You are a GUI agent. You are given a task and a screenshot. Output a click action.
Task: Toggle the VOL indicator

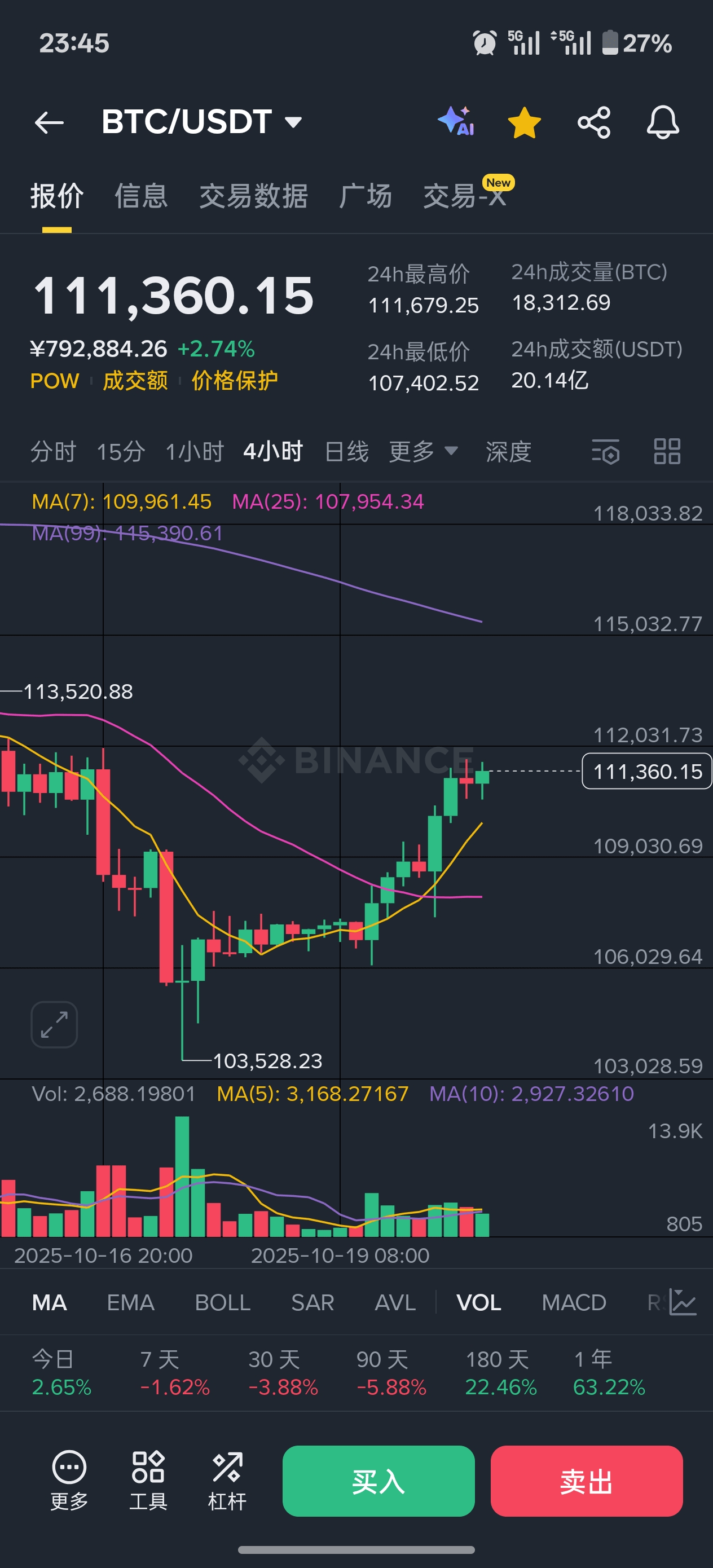tap(478, 1302)
